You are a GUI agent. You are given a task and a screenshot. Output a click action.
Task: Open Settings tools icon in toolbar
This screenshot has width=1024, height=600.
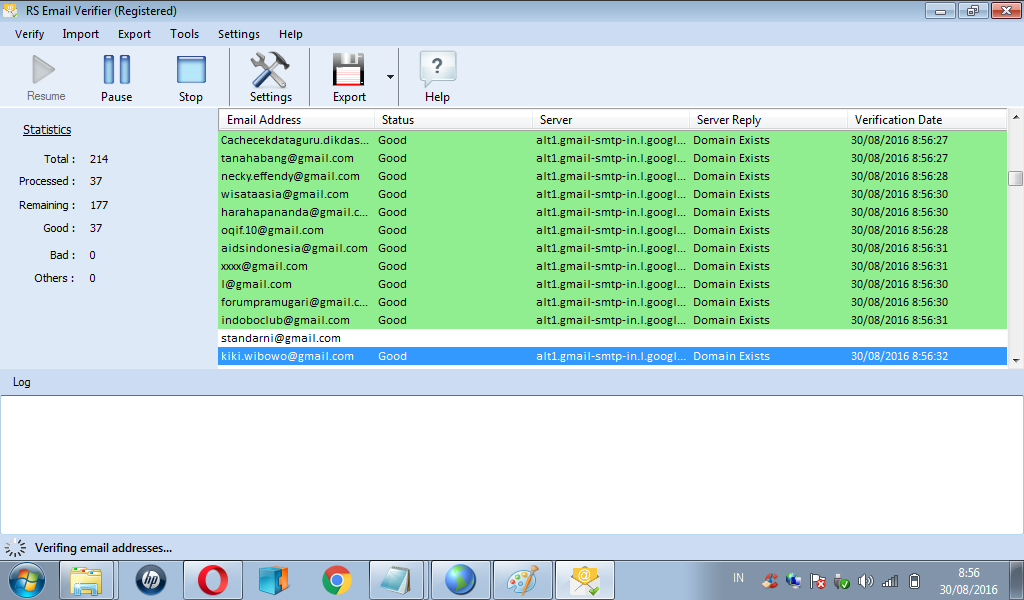(x=270, y=69)
